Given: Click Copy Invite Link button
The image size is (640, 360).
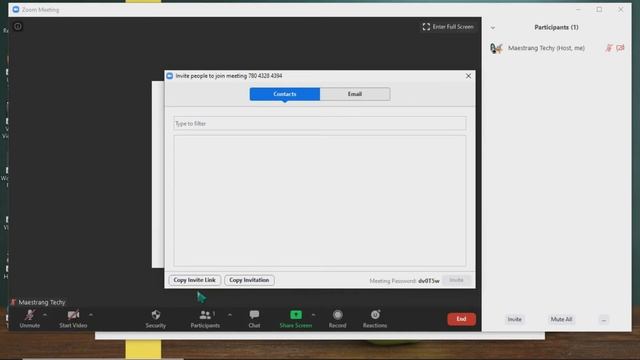Looking at the screenshot, I should coord(194,280).
